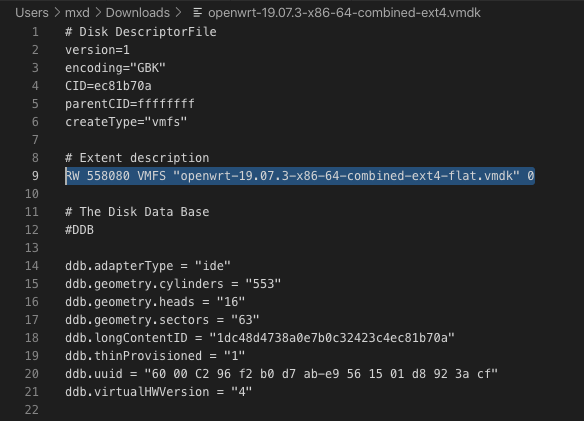The image size is (584, 421).
Task: Click line number 22 in the gutter
Action: click(x=32, y=410)
